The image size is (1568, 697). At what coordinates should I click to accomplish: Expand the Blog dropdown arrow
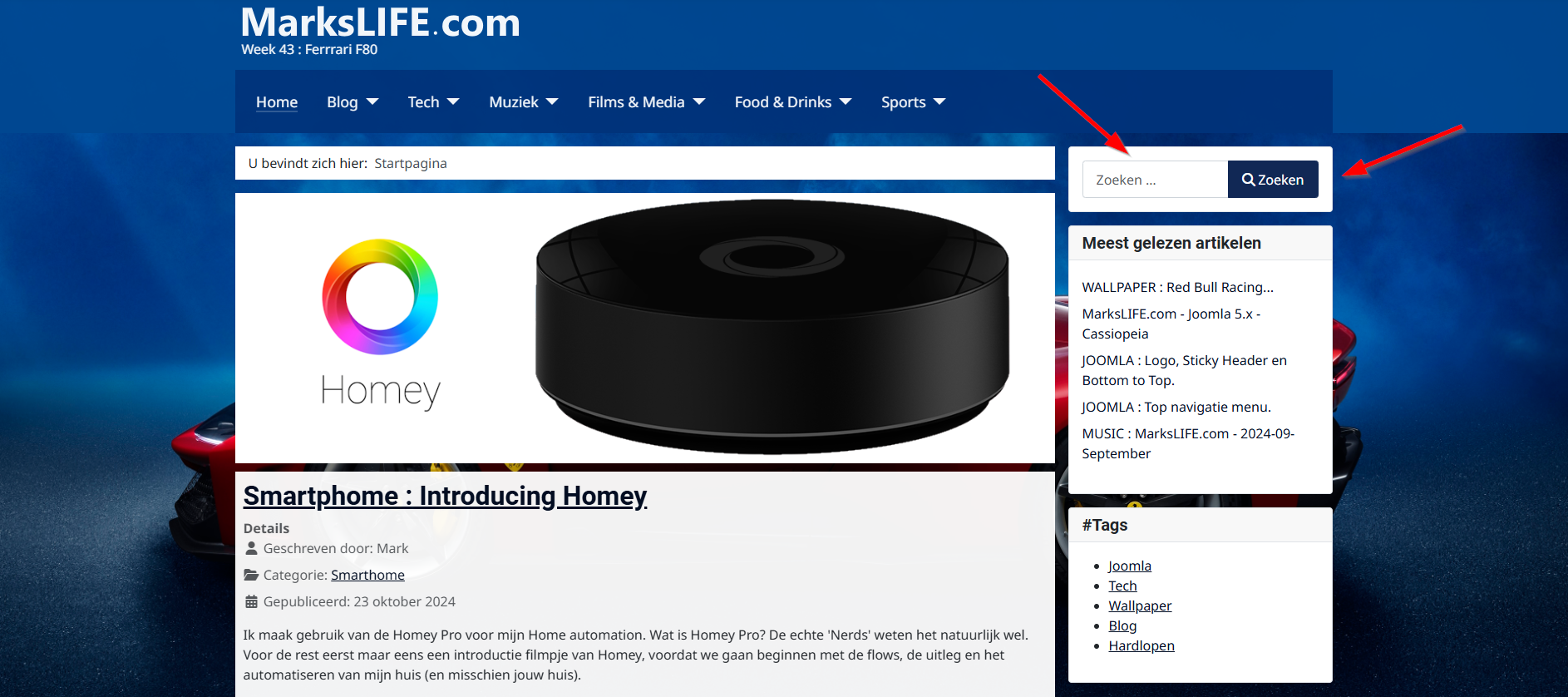pos(372,101)
